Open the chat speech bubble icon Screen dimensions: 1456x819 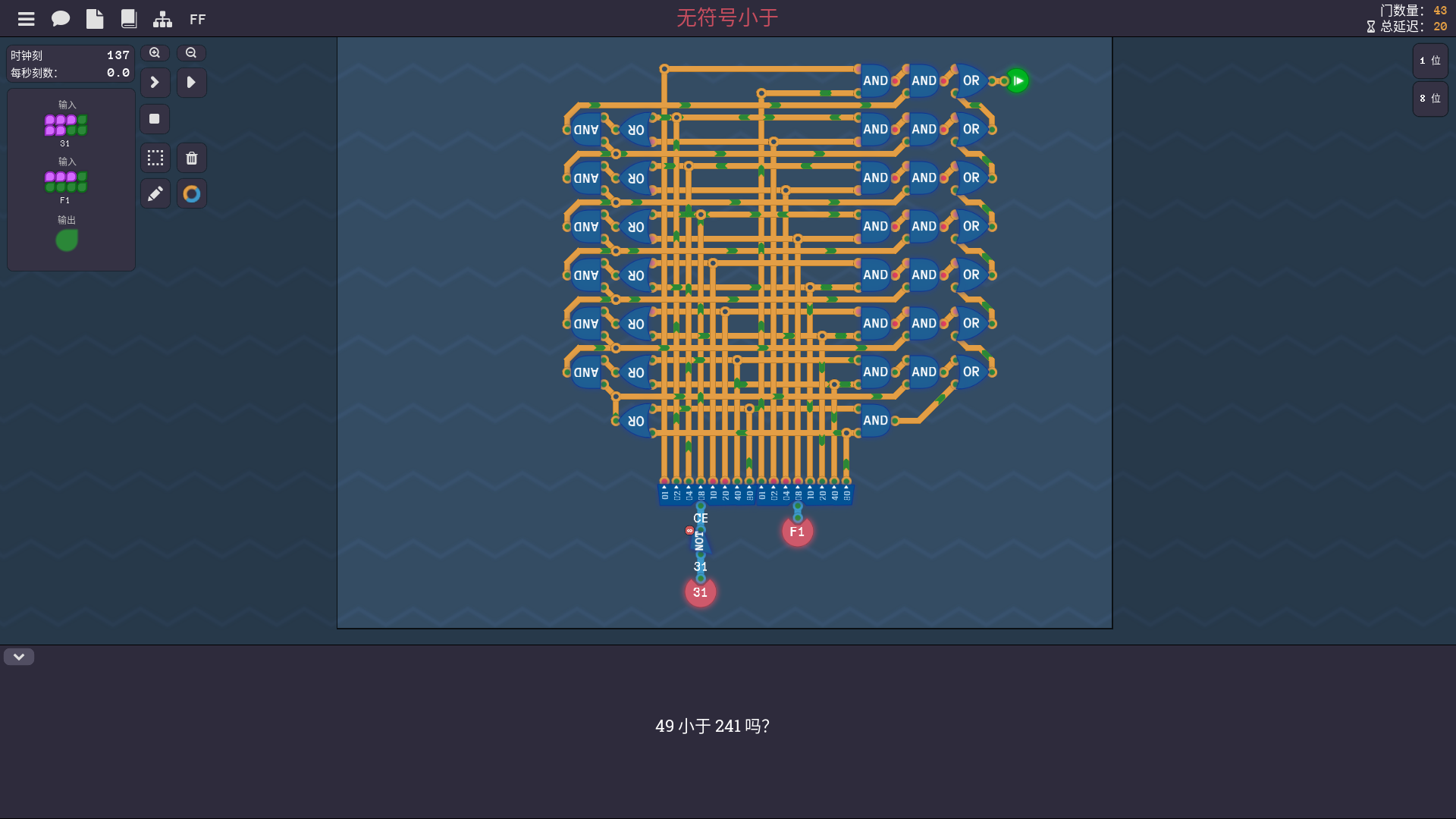pos(61,19)
